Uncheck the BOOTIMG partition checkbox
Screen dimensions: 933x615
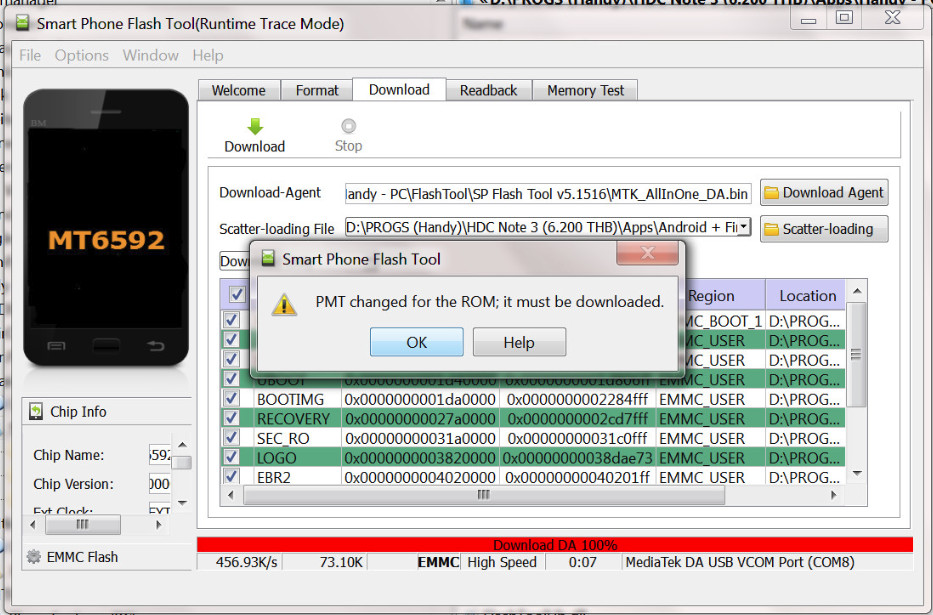(232, 399)
